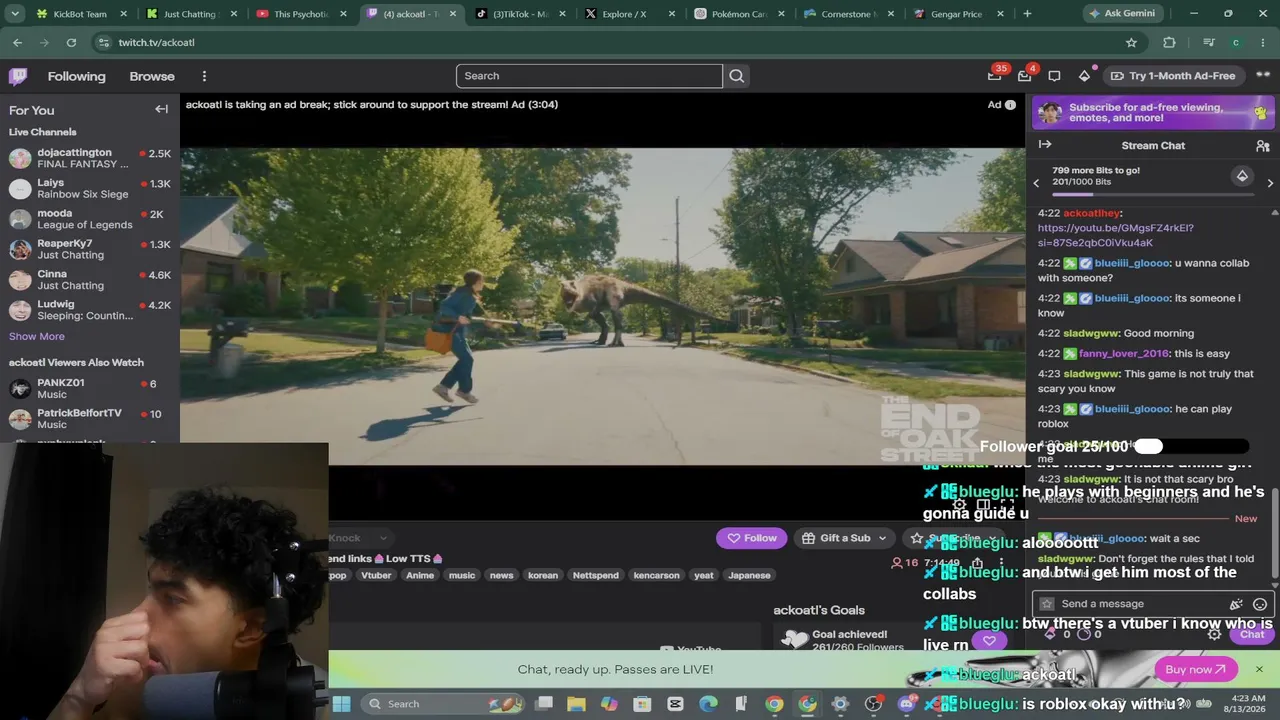1280x720 pixels.
Task: Go to the Twitch home logo
Action: click(18, 76)
